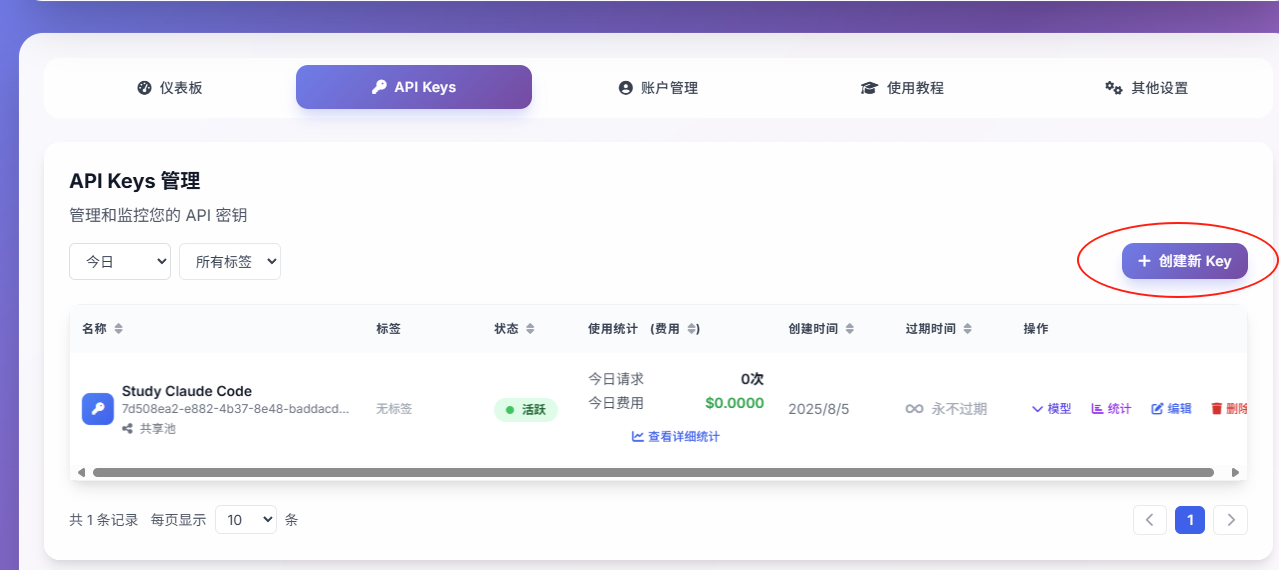Open the 今日 time range dropdown
Image resolution: width=1279 pixels, height=570 pixels.
tap(120, 262)
